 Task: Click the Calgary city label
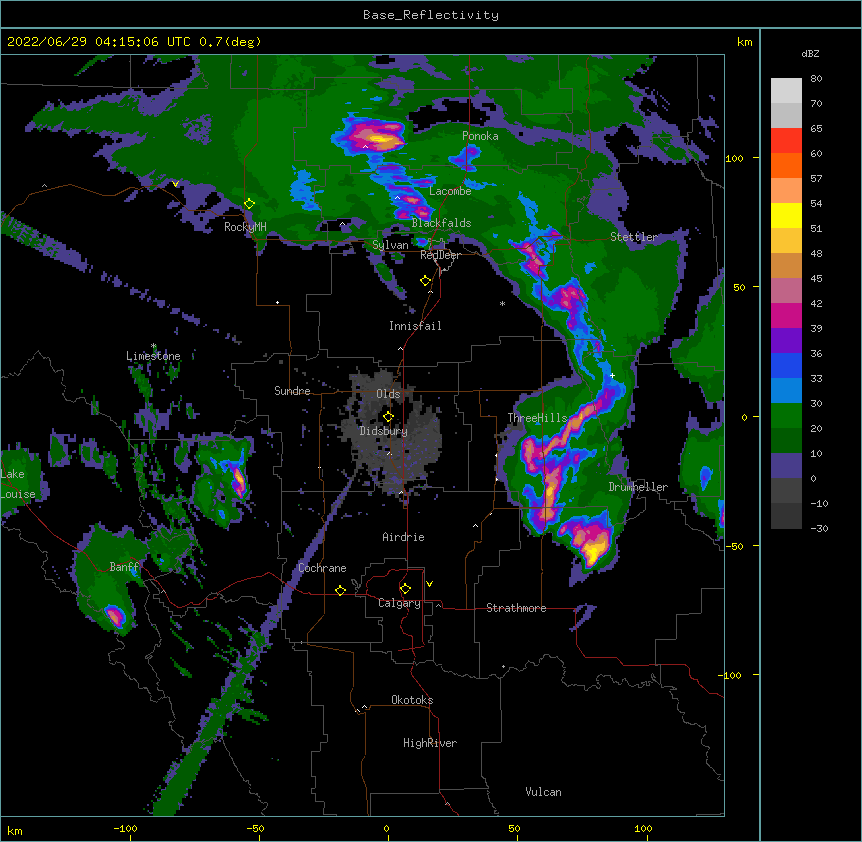[x=399, y=603]
